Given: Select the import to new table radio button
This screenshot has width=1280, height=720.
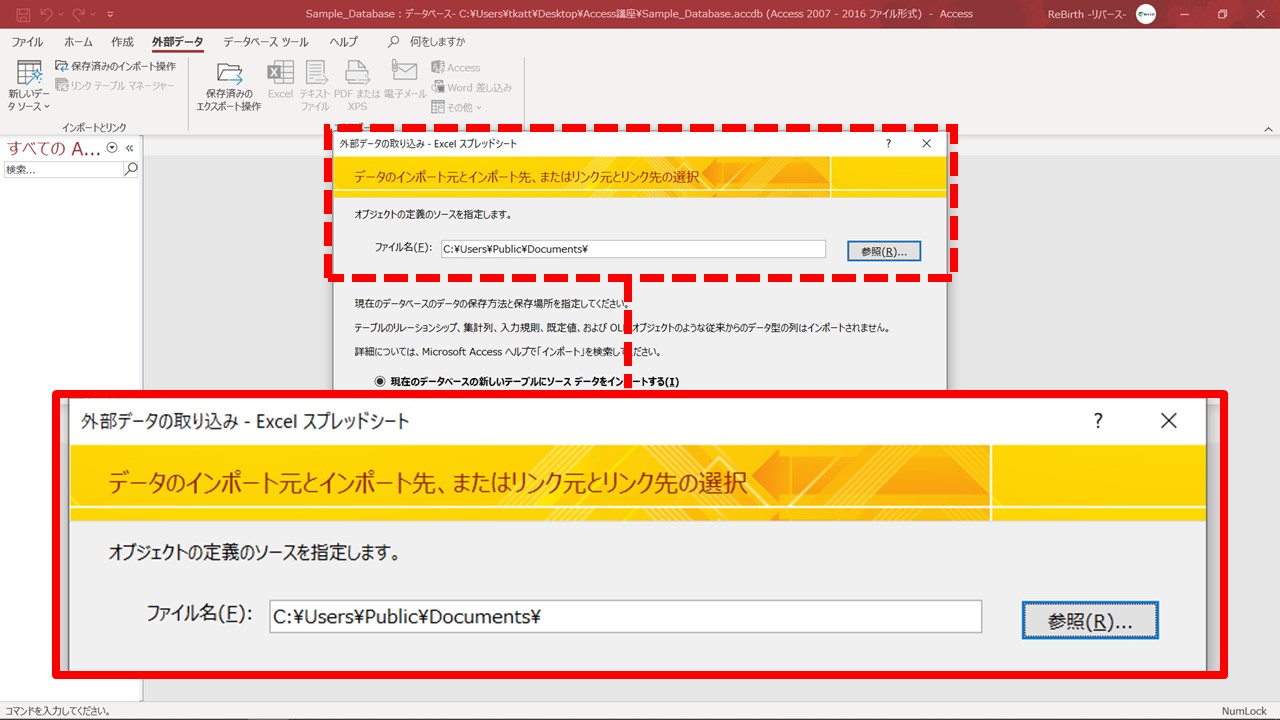Looking at the screenshot, I should (380, 381).
